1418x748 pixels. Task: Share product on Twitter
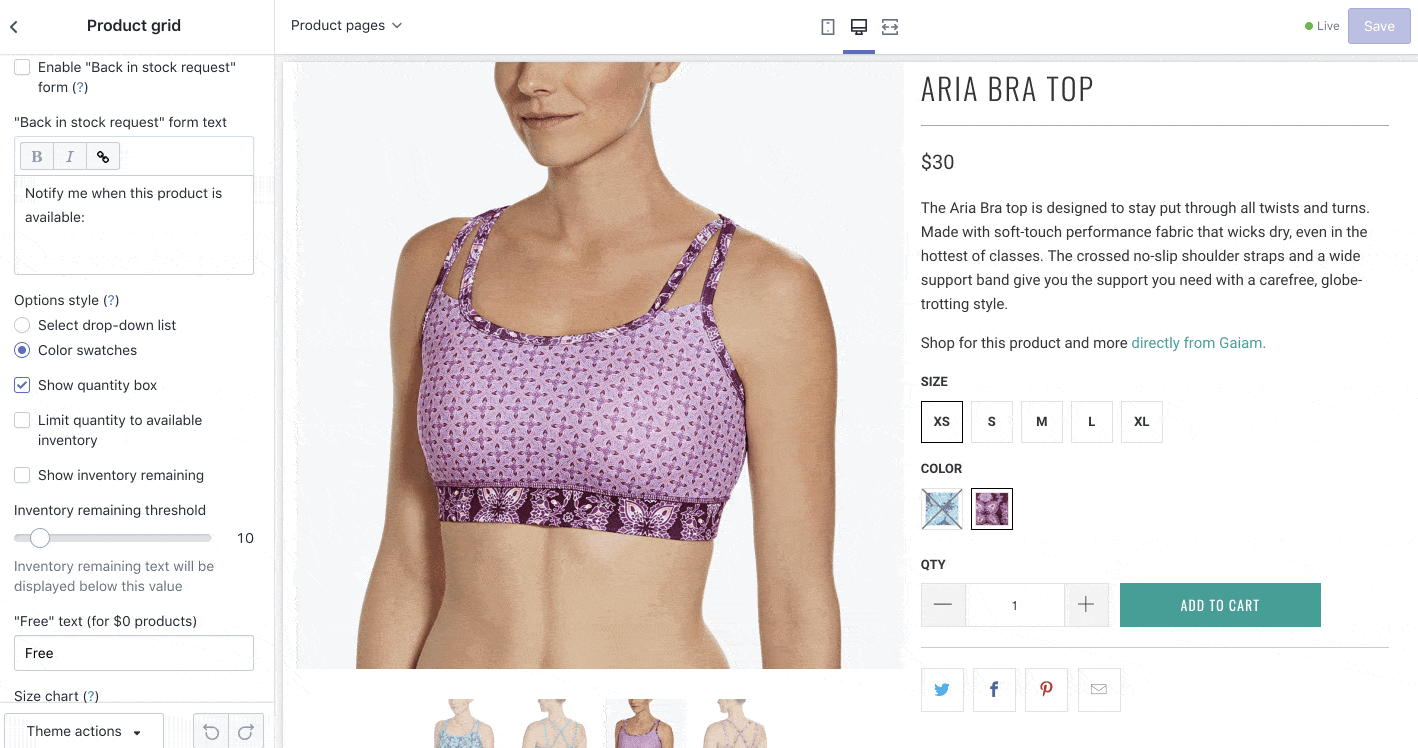pyautogui.click(x=942, y=690)
